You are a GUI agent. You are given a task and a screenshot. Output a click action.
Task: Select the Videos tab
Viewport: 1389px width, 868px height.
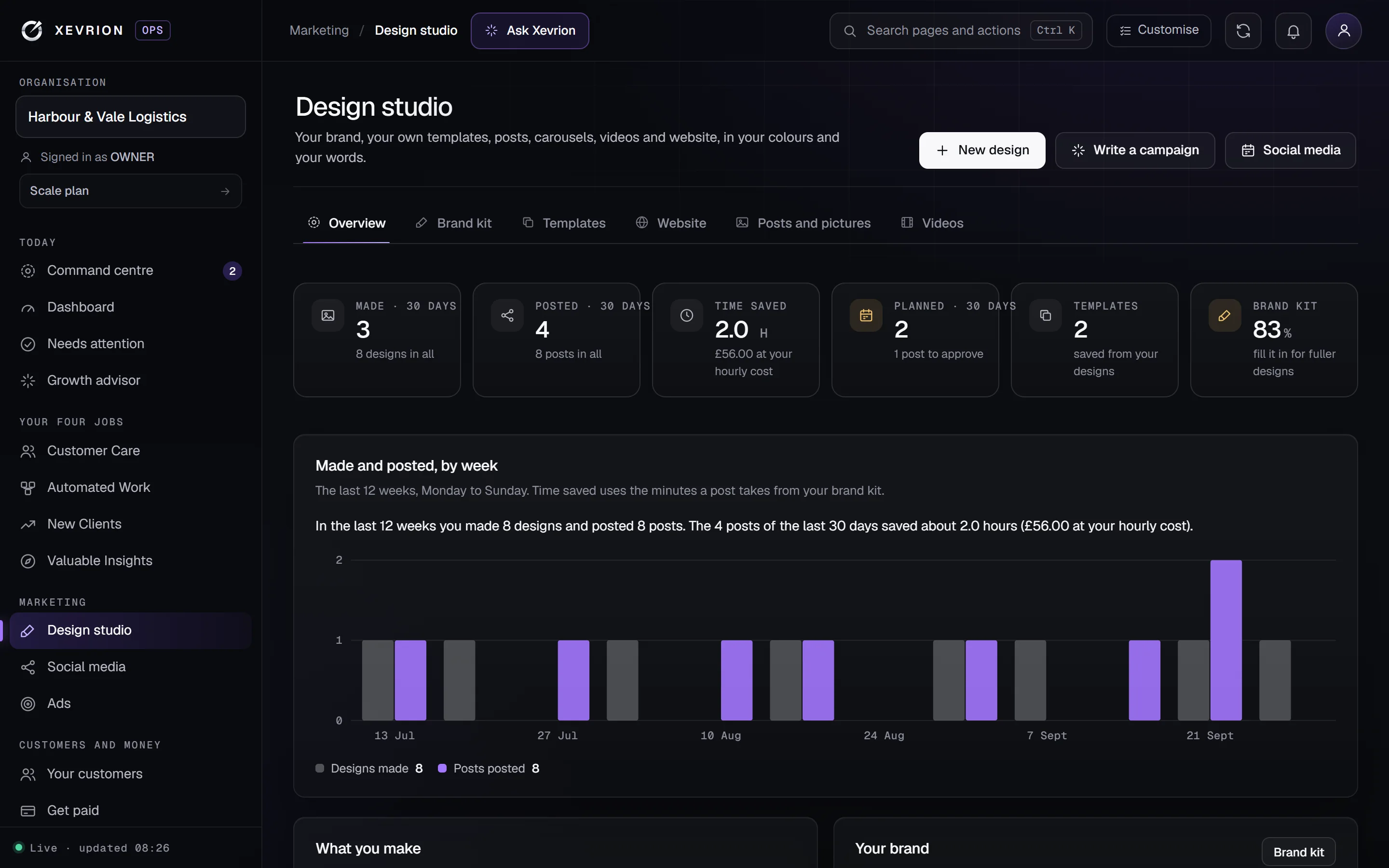932,223
